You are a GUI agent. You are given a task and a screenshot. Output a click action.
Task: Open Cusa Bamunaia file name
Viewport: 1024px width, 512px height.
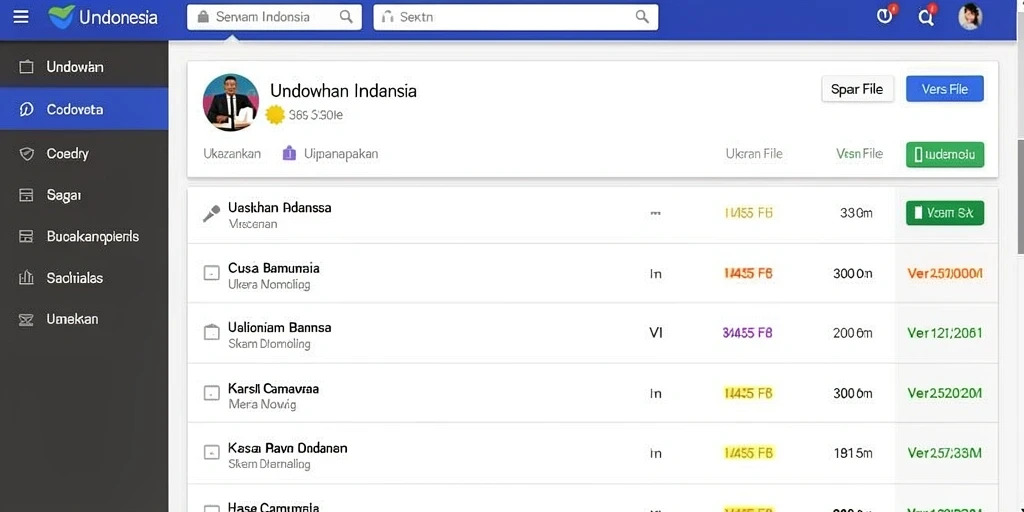(274, 268)
